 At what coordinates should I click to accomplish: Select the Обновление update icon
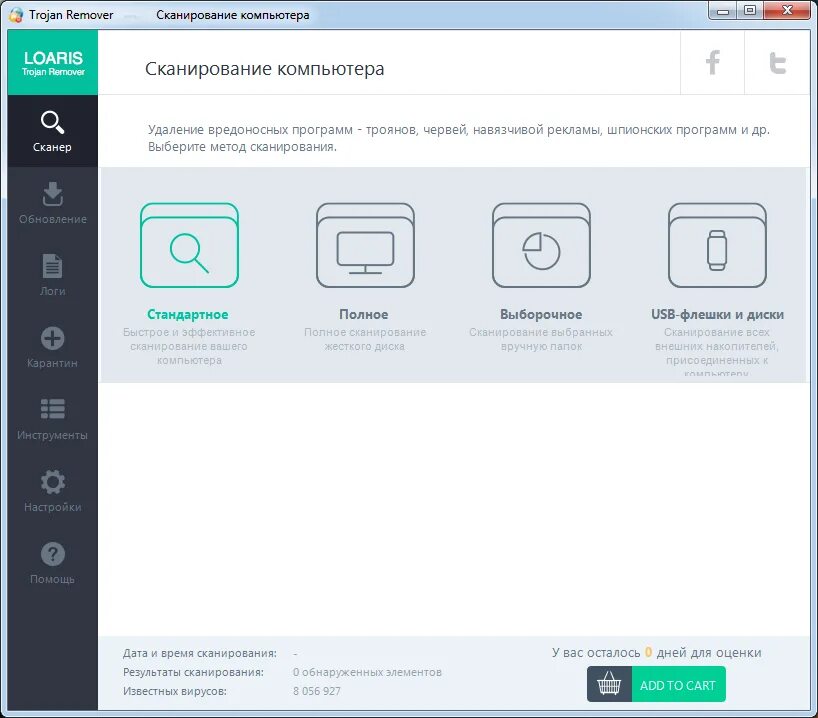[52, 199]
